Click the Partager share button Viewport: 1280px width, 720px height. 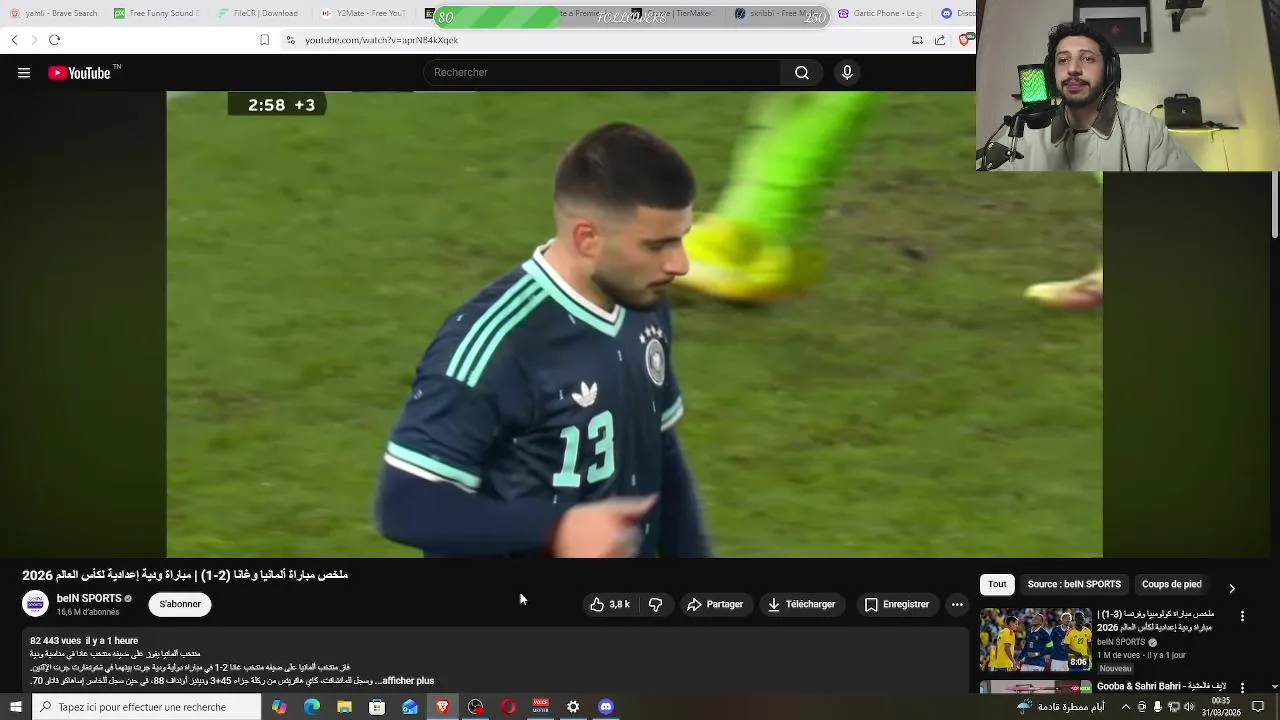pos(715,604)
